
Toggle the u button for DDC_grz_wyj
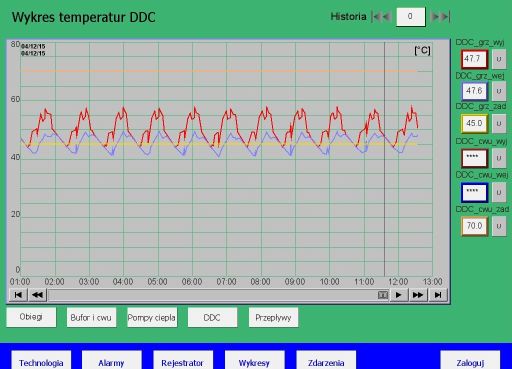[x=499, y=59]
